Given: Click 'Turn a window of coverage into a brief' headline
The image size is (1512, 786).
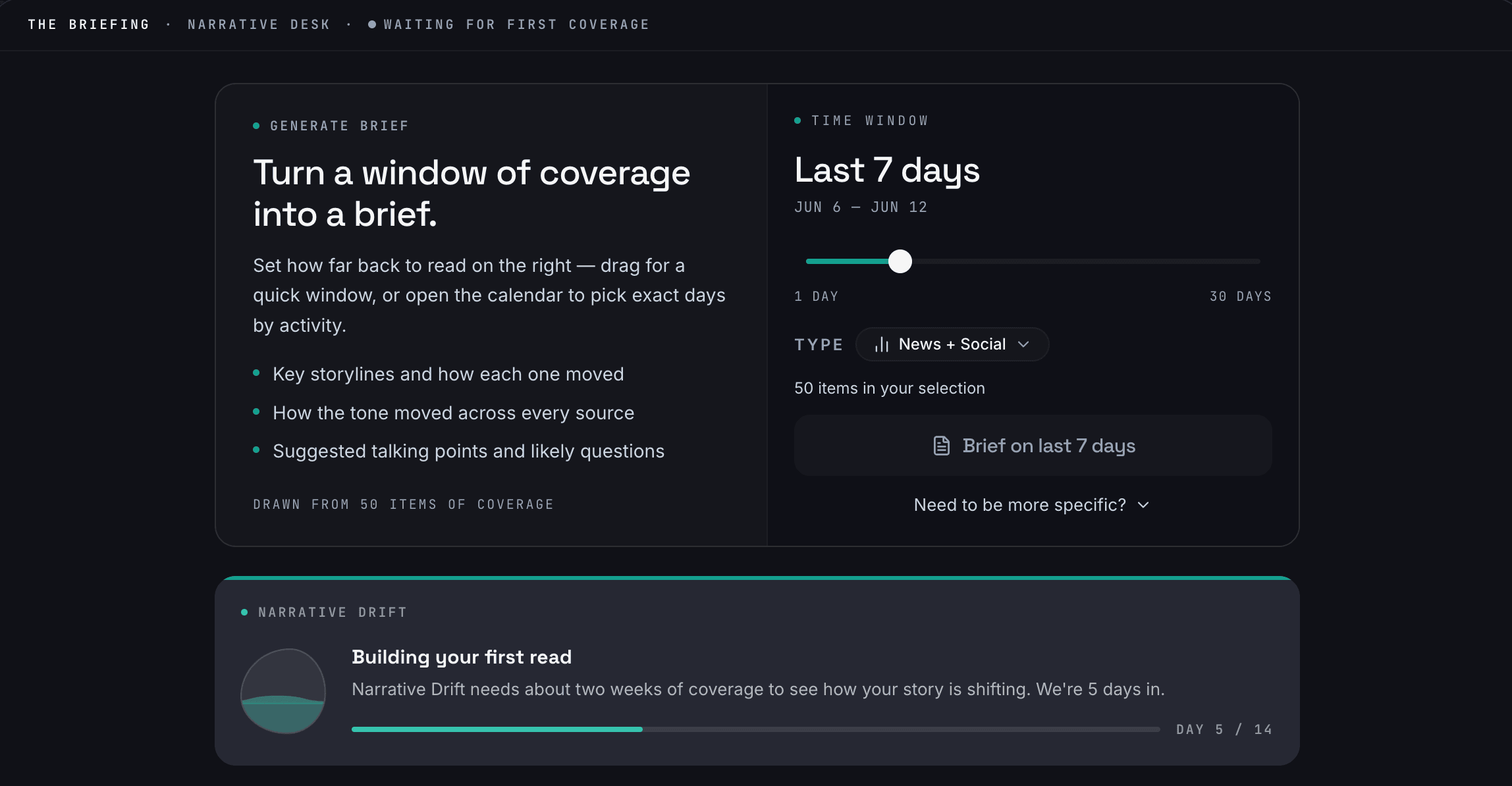Looking at the screenshot, I should [472, 194].
